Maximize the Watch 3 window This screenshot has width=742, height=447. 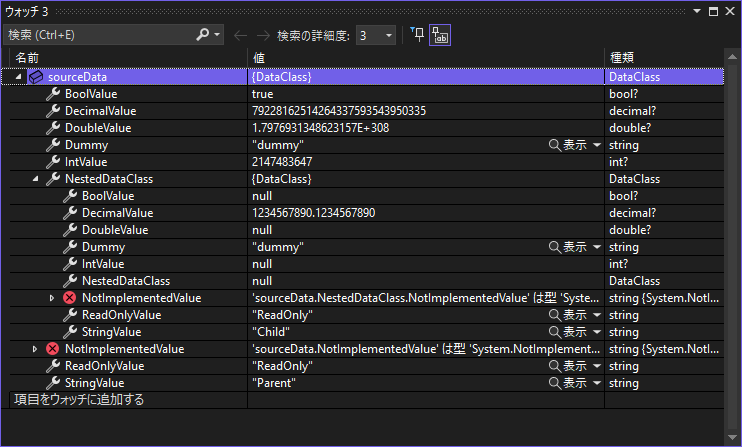(x=714, y=11)
